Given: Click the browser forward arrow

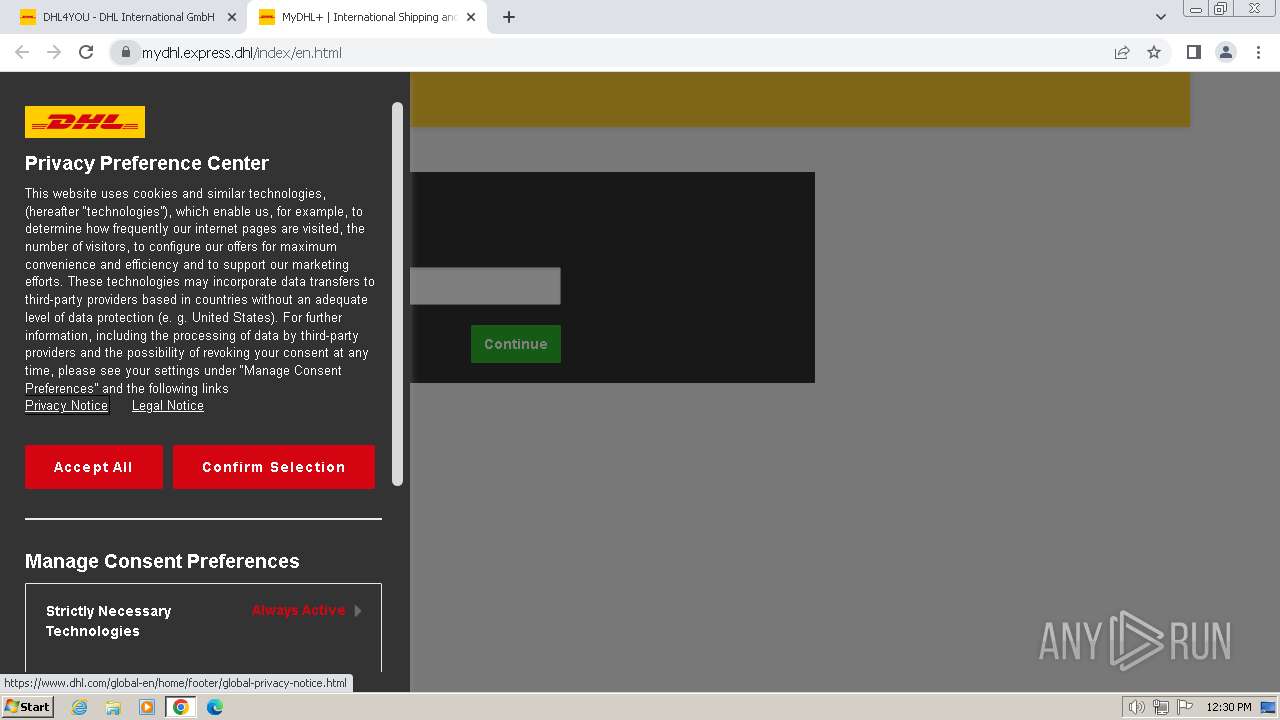Looking at the screenshot, I should point(54,52).
